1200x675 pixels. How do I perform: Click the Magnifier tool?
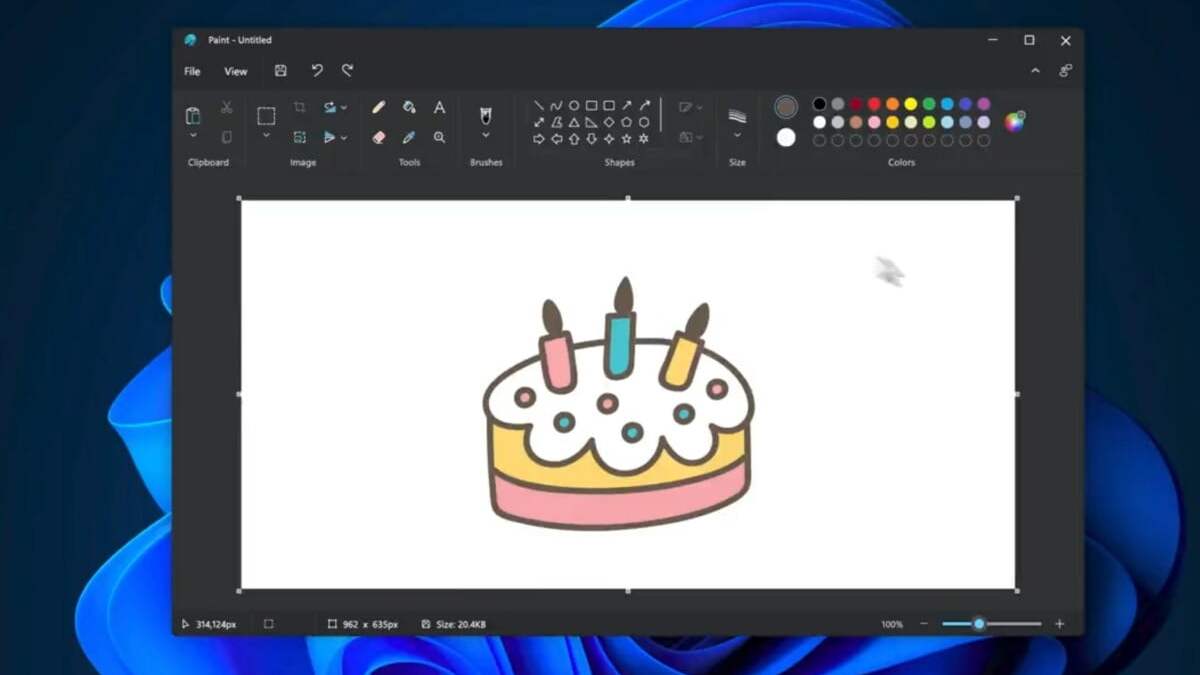(439, 137)
